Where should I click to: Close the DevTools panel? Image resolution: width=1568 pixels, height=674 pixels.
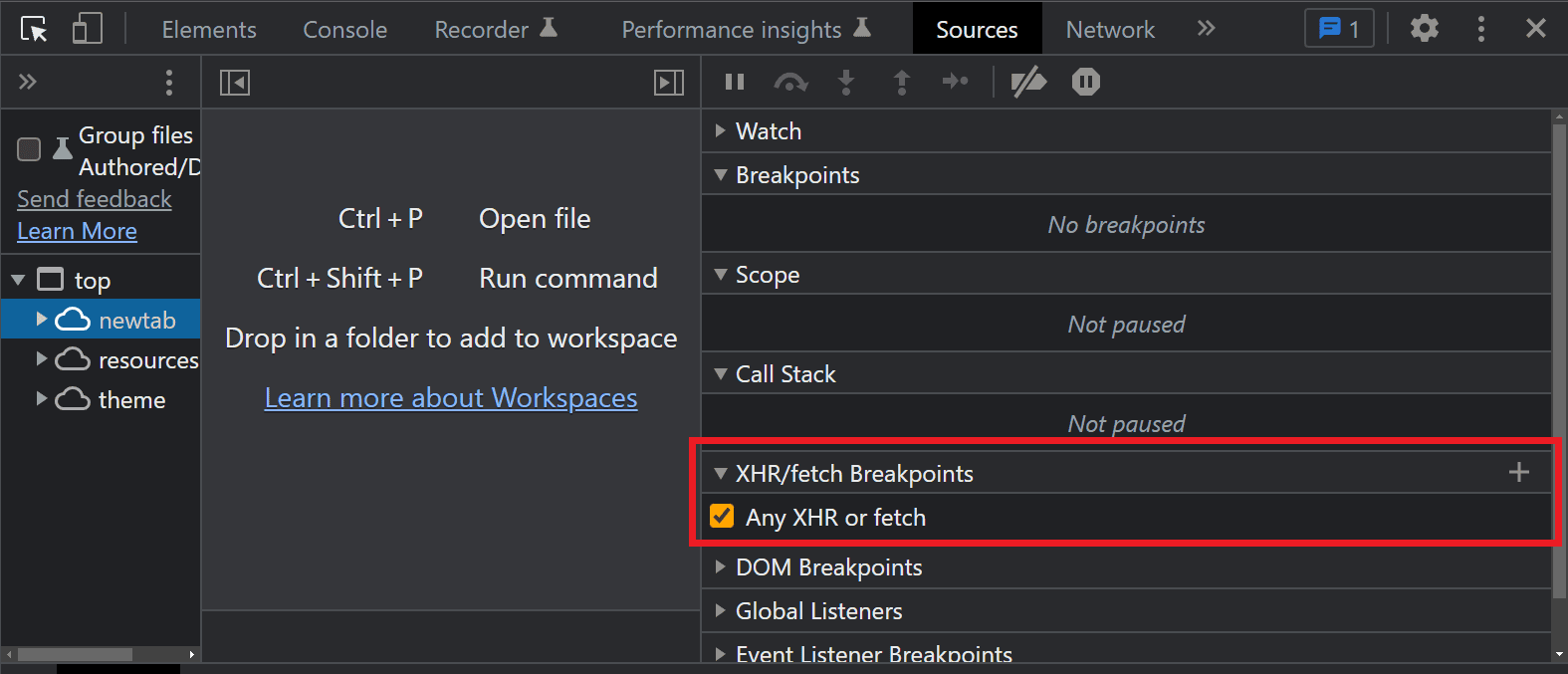point(1536,28)
